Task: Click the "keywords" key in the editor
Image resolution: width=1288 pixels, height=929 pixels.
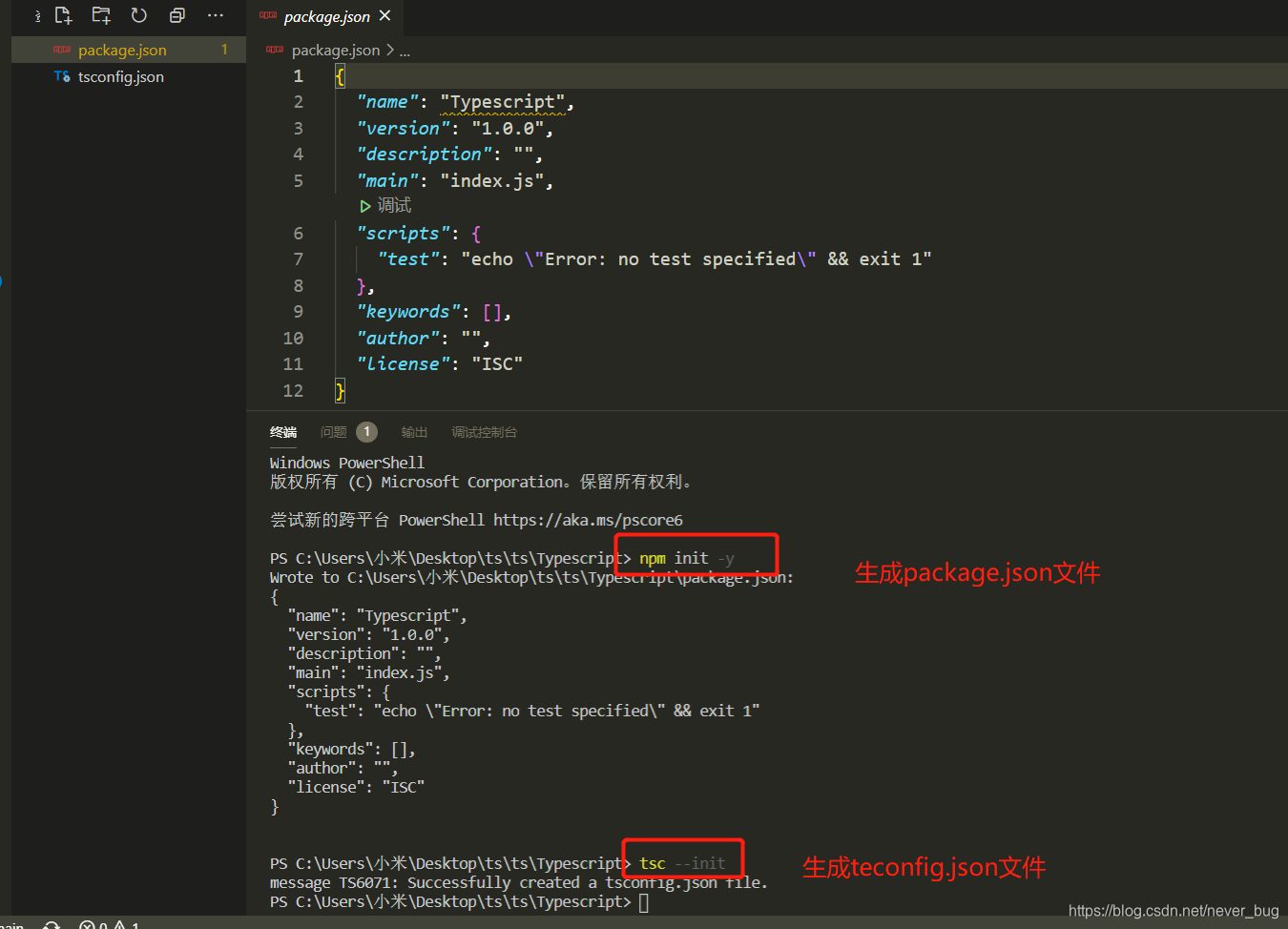Action: pyautogui.click(x=408, y=312)
